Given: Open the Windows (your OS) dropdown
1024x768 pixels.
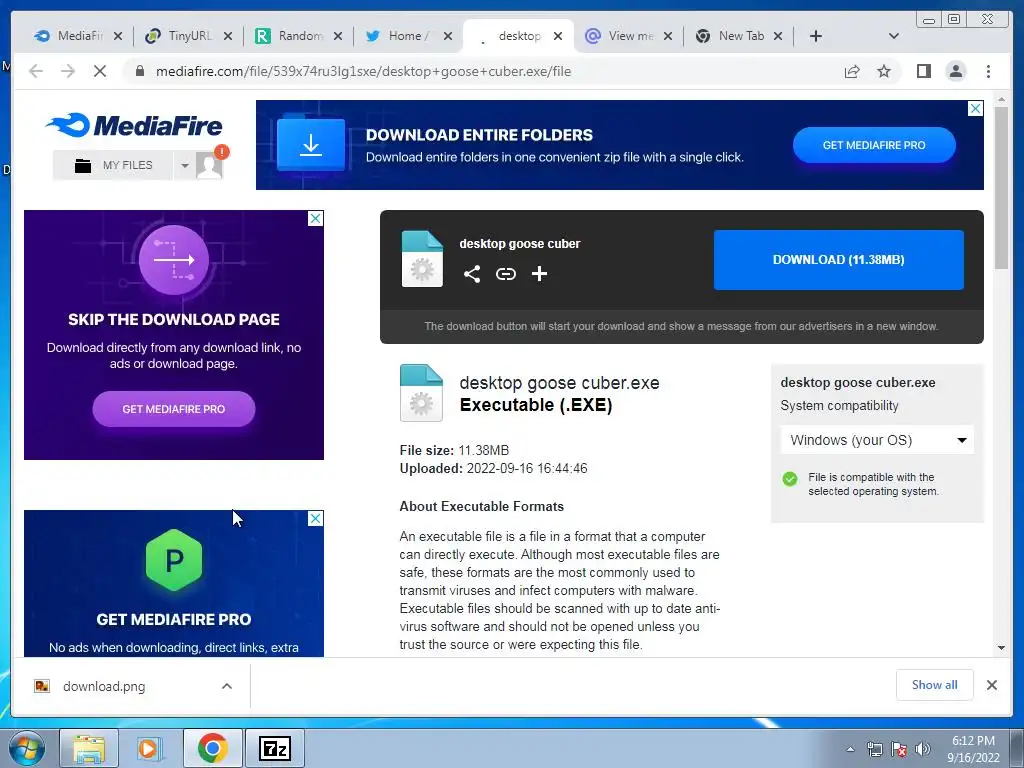Looking at the screenshot, I should pyautogui.click(x=877, y=440).
